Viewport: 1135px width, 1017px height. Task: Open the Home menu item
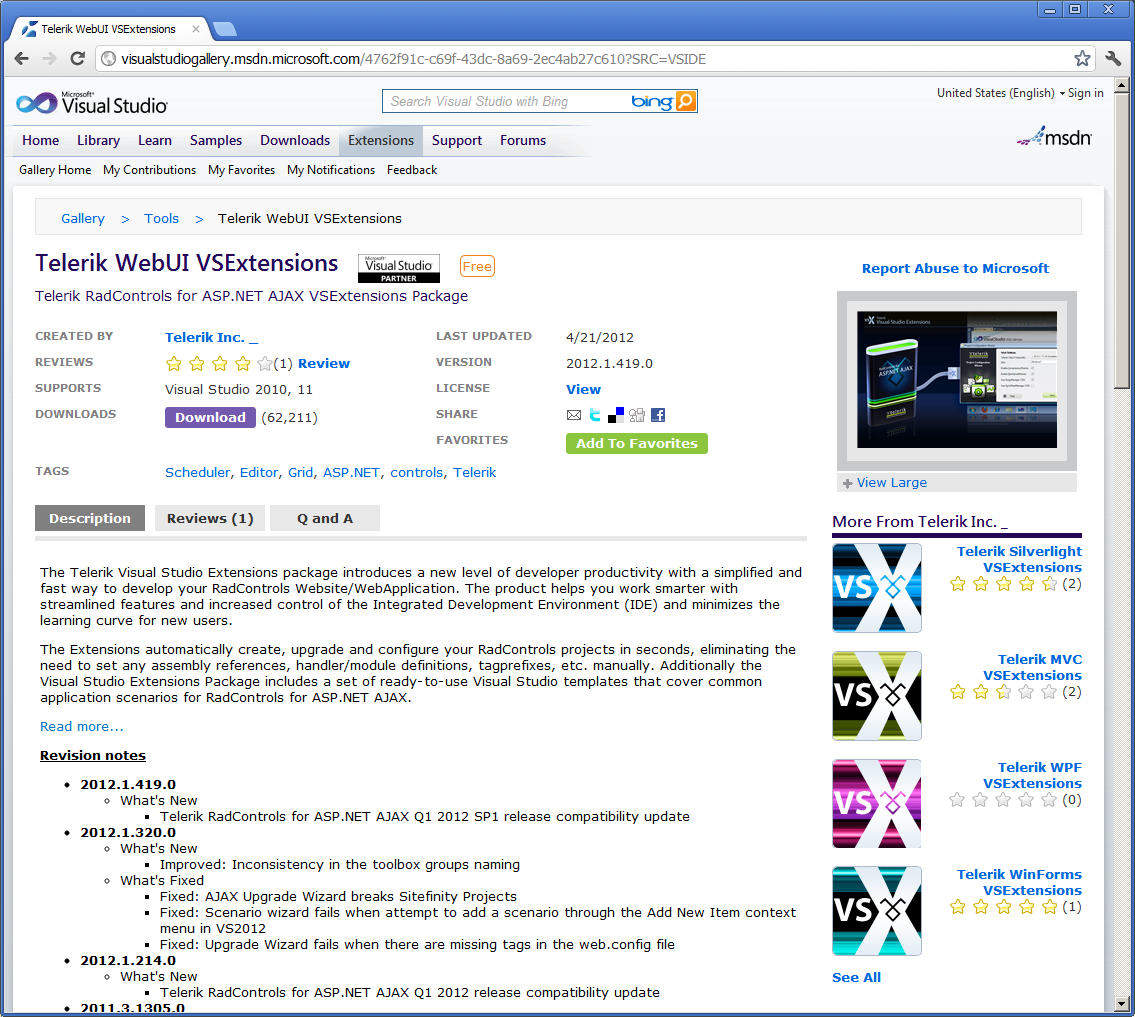(x=41, y=140)
